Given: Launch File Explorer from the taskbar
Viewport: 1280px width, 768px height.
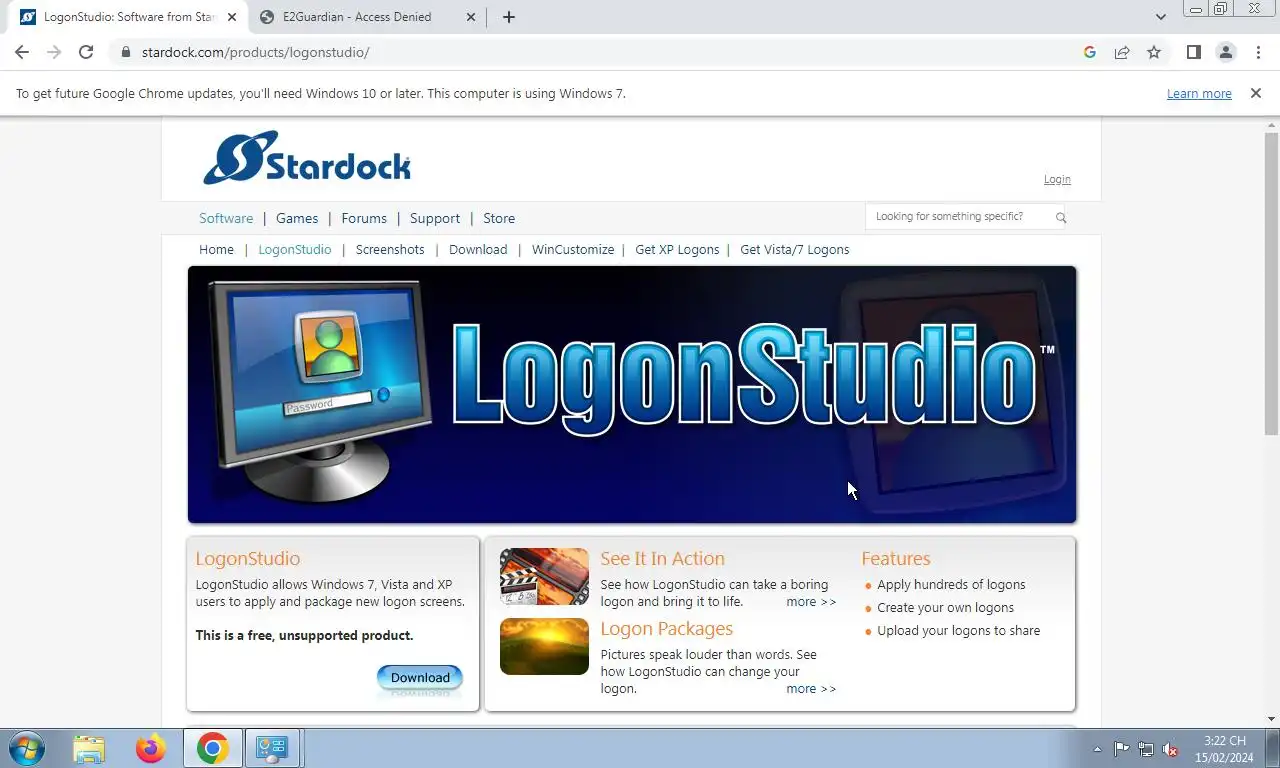Looking at the screenshot, I should click(89, 748).
